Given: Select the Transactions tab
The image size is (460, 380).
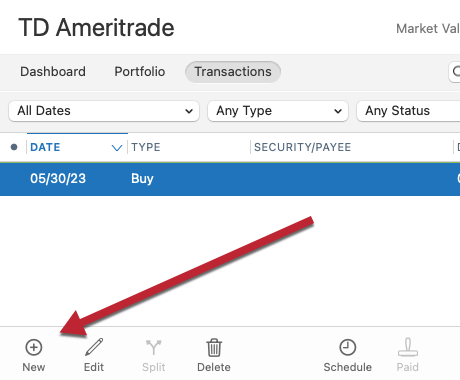Looking at the screenshot, I should (x=233, y=72).
